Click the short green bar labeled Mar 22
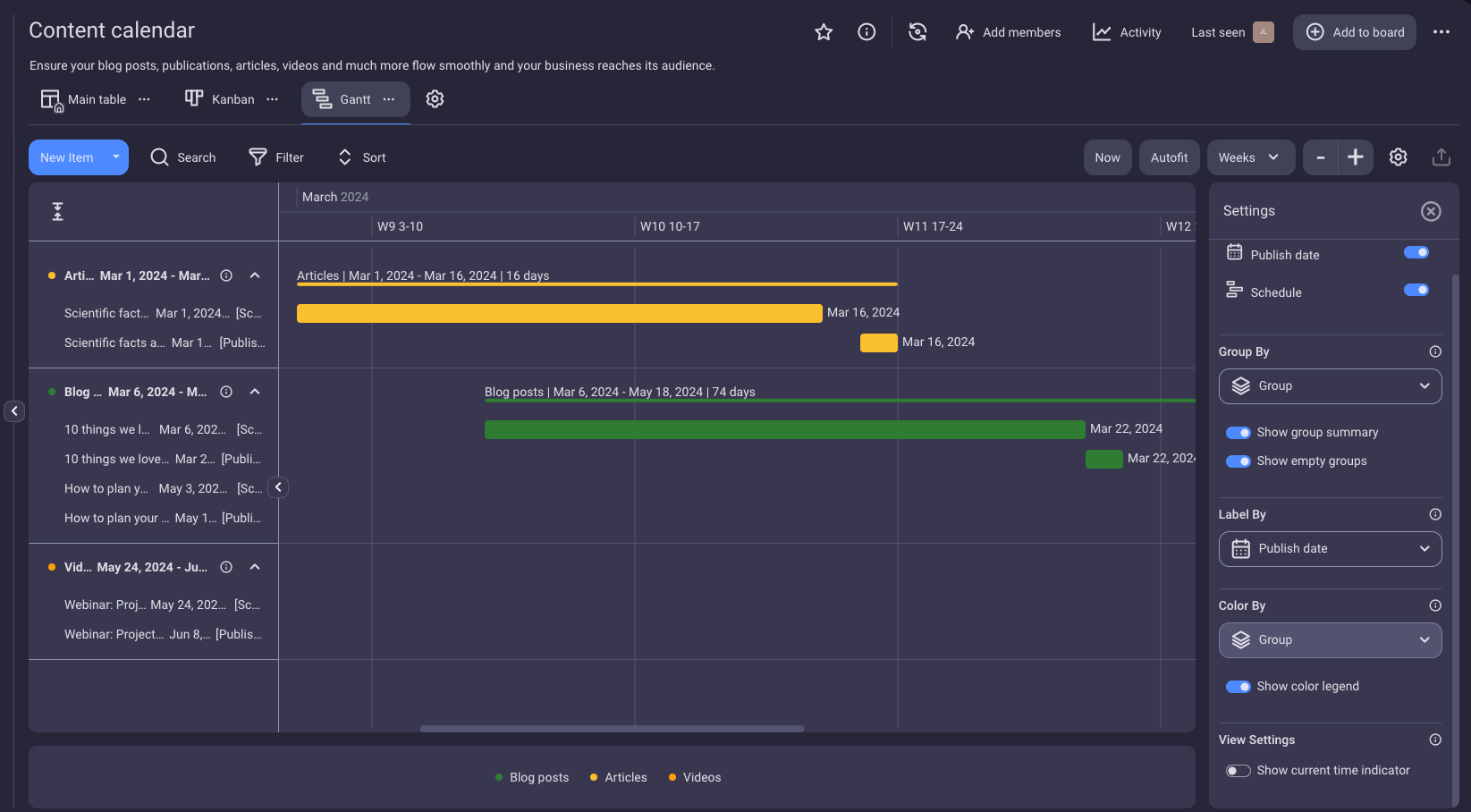This screenshot has height=812, width=1471. [1104, 459]
